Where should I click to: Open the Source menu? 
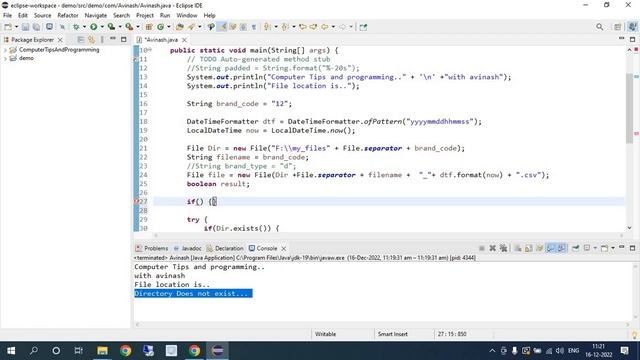click(x=42, y=16)
